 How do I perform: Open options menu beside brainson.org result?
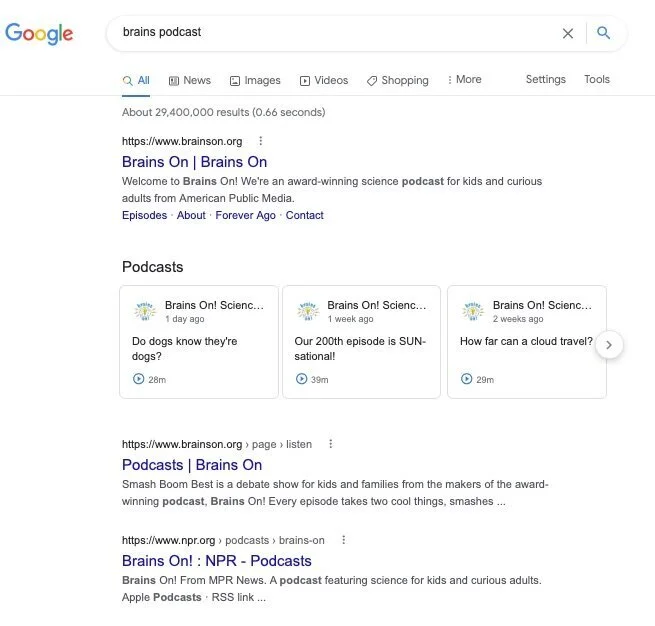tap(261, 141)
